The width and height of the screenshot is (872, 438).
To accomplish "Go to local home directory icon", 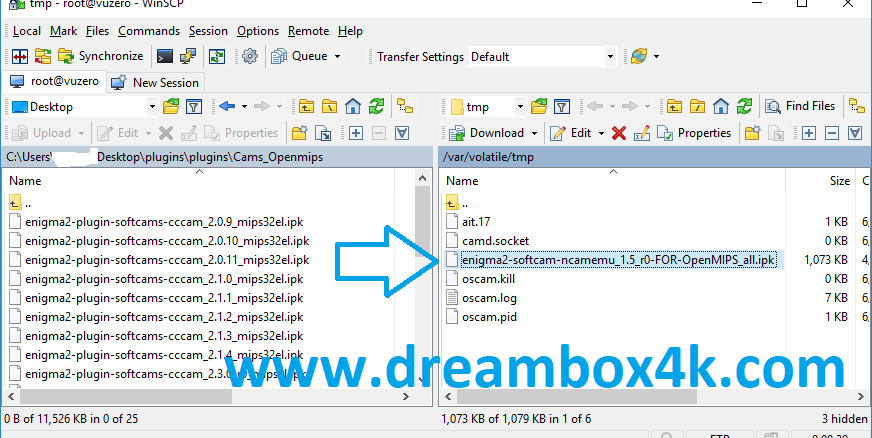I will [x=353, y=106].
